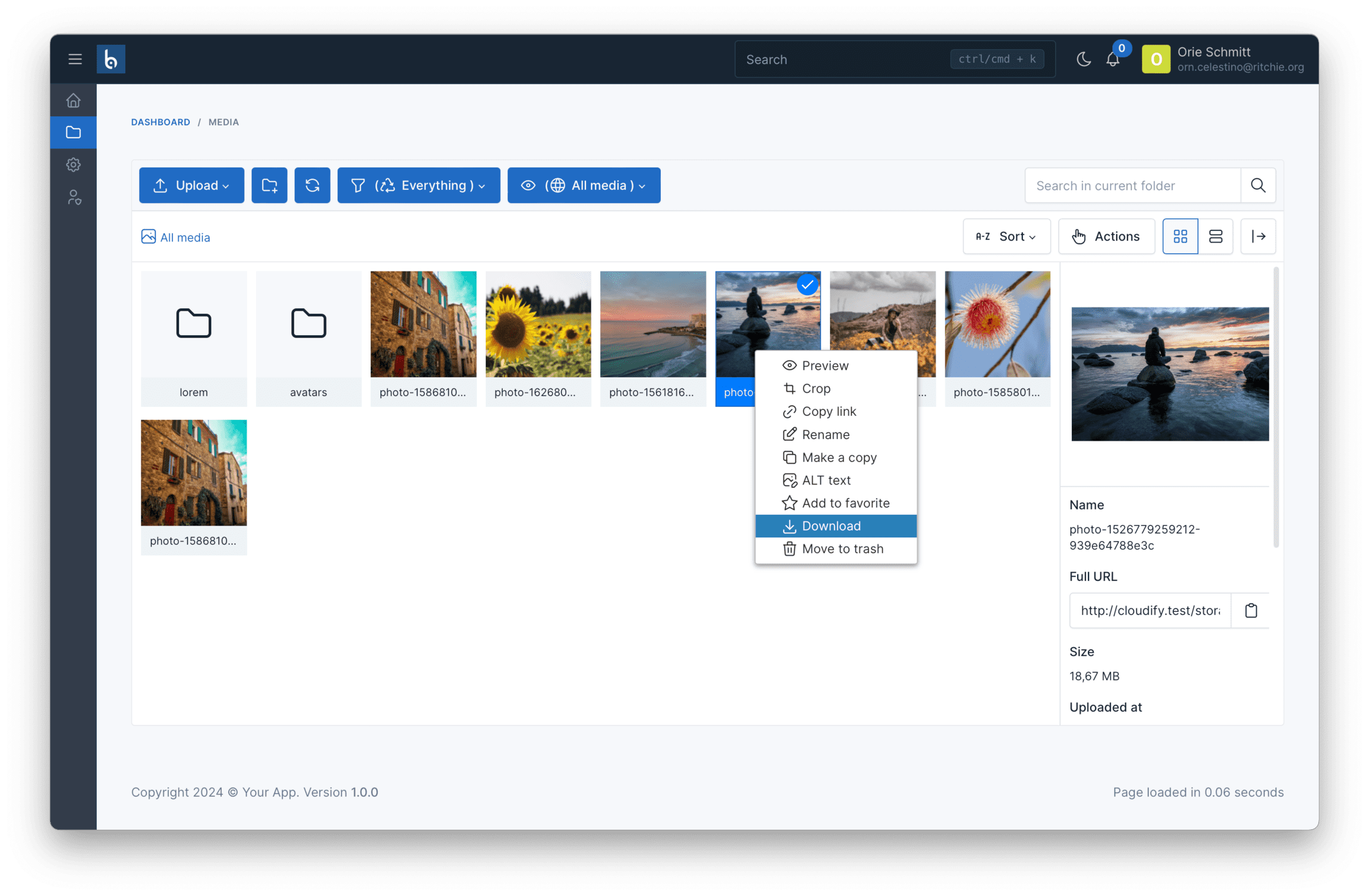Viewport: 1369px width, 896px height.
Task: Open the Everything filter dropdown
Action: [418, 186]
